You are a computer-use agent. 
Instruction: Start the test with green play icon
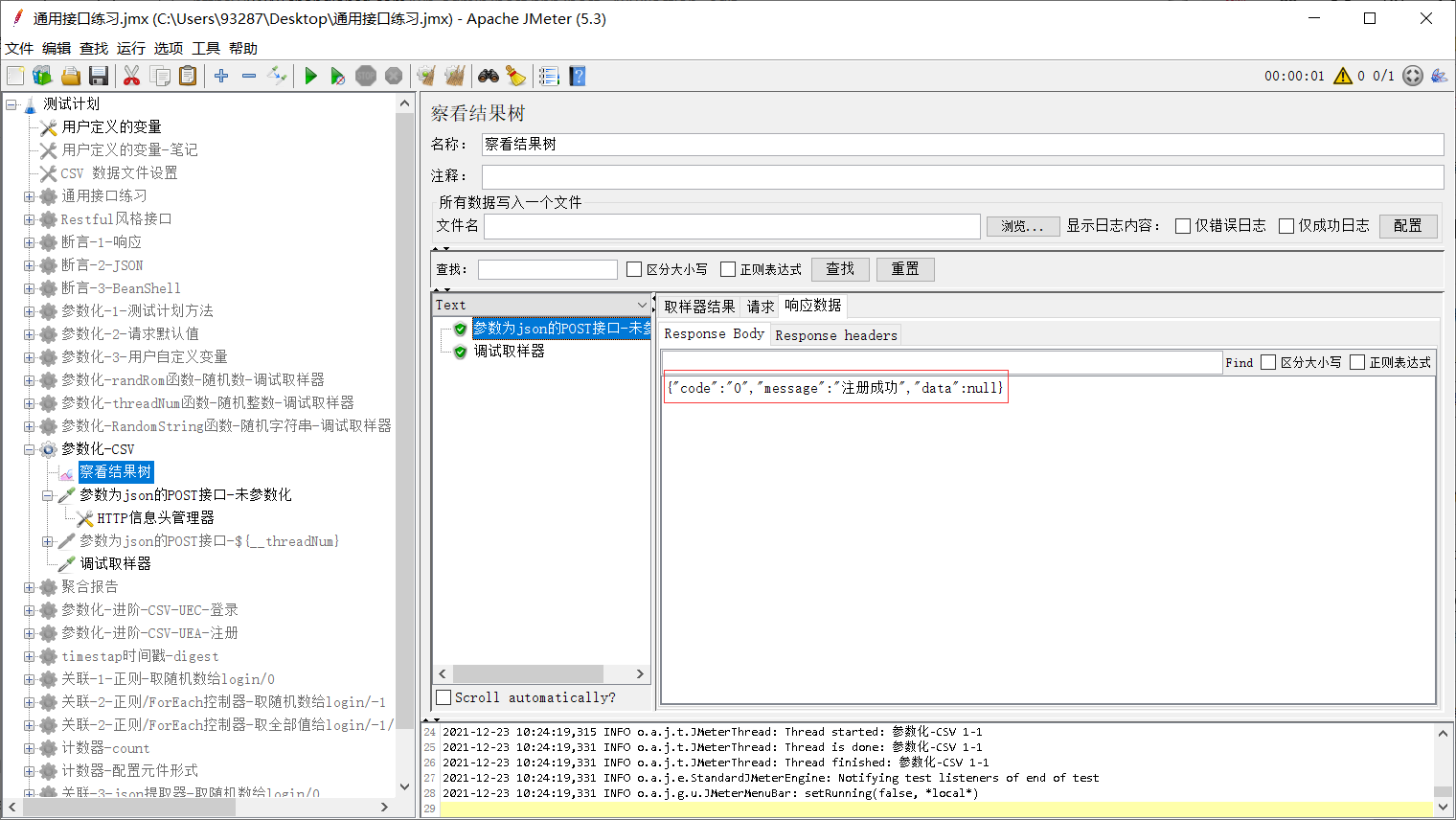coord(310,76)
